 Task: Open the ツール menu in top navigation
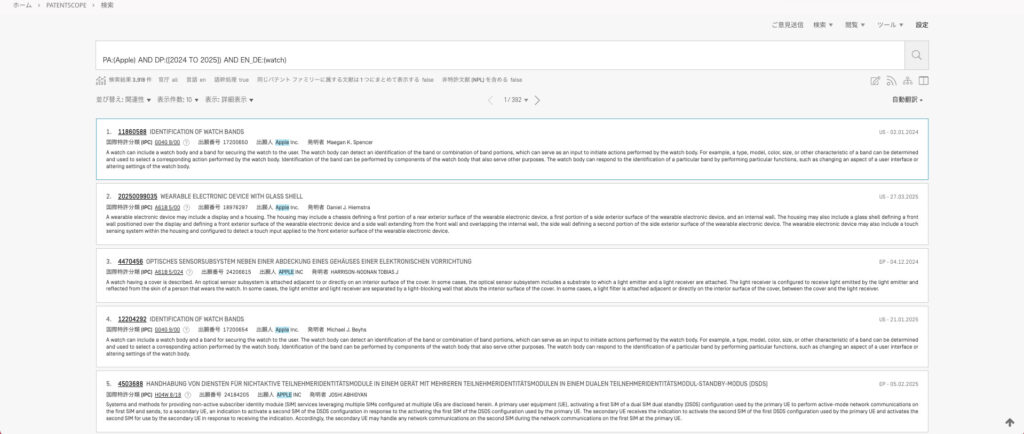coord(888,24)
